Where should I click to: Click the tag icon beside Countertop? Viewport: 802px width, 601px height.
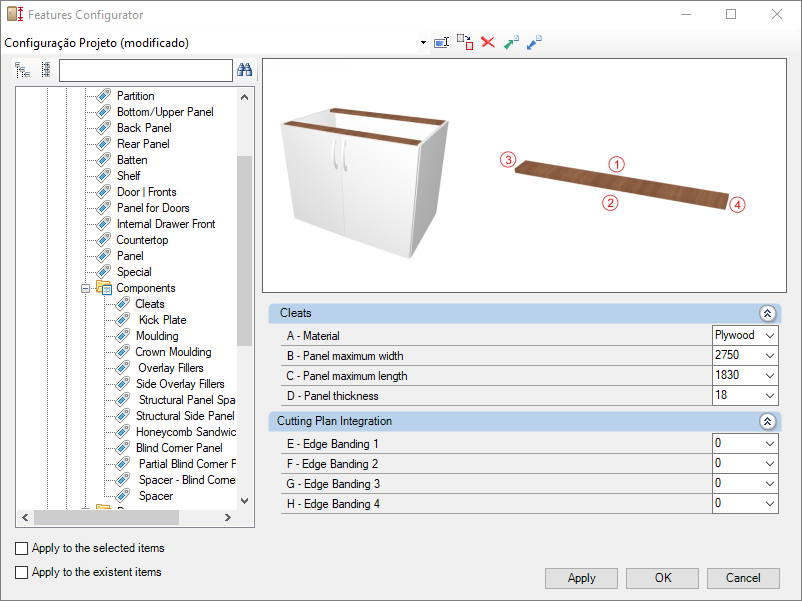pos(104,240)
